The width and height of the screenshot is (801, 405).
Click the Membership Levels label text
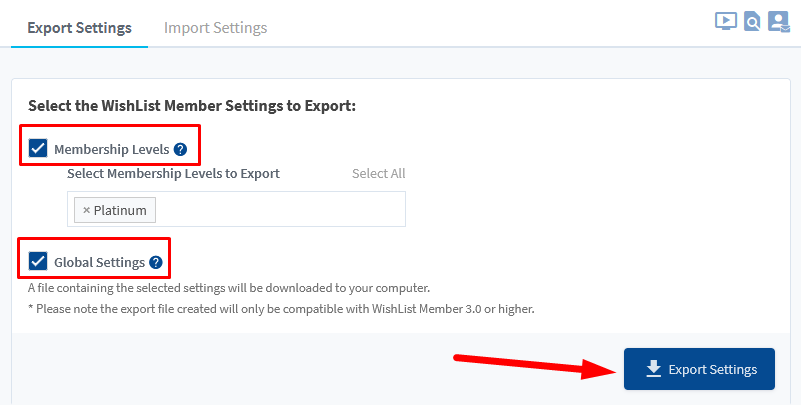pos(111,149)
